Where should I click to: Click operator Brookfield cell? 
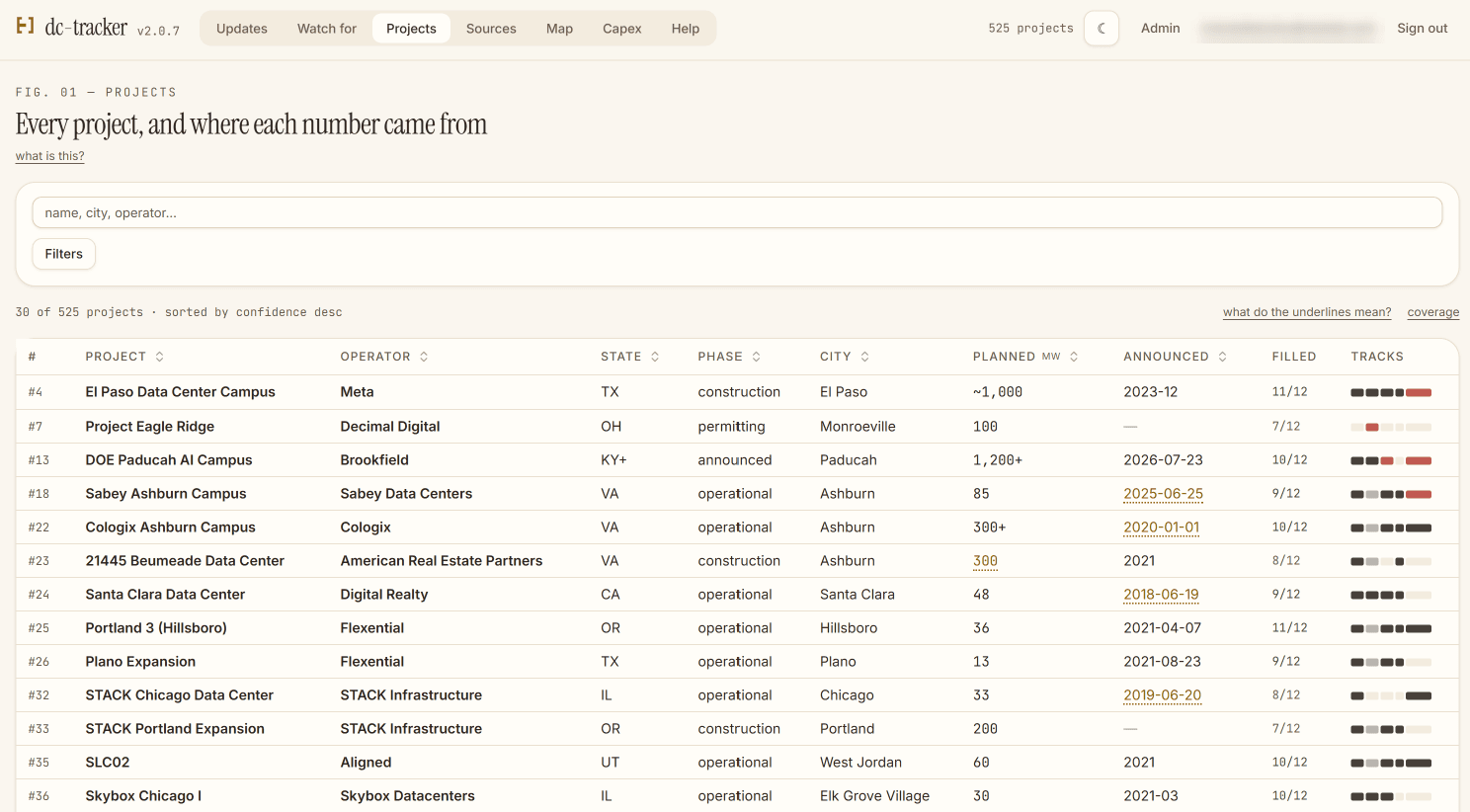point(374,460)
